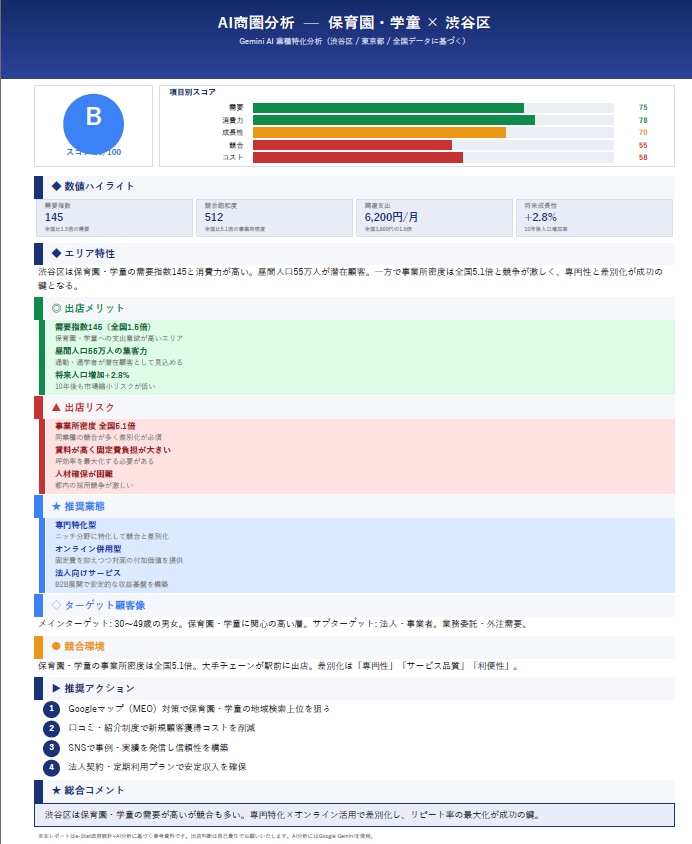Click the merit item 昼間人口55万人の集客力
692x844 pixels.
coord(101,351)
